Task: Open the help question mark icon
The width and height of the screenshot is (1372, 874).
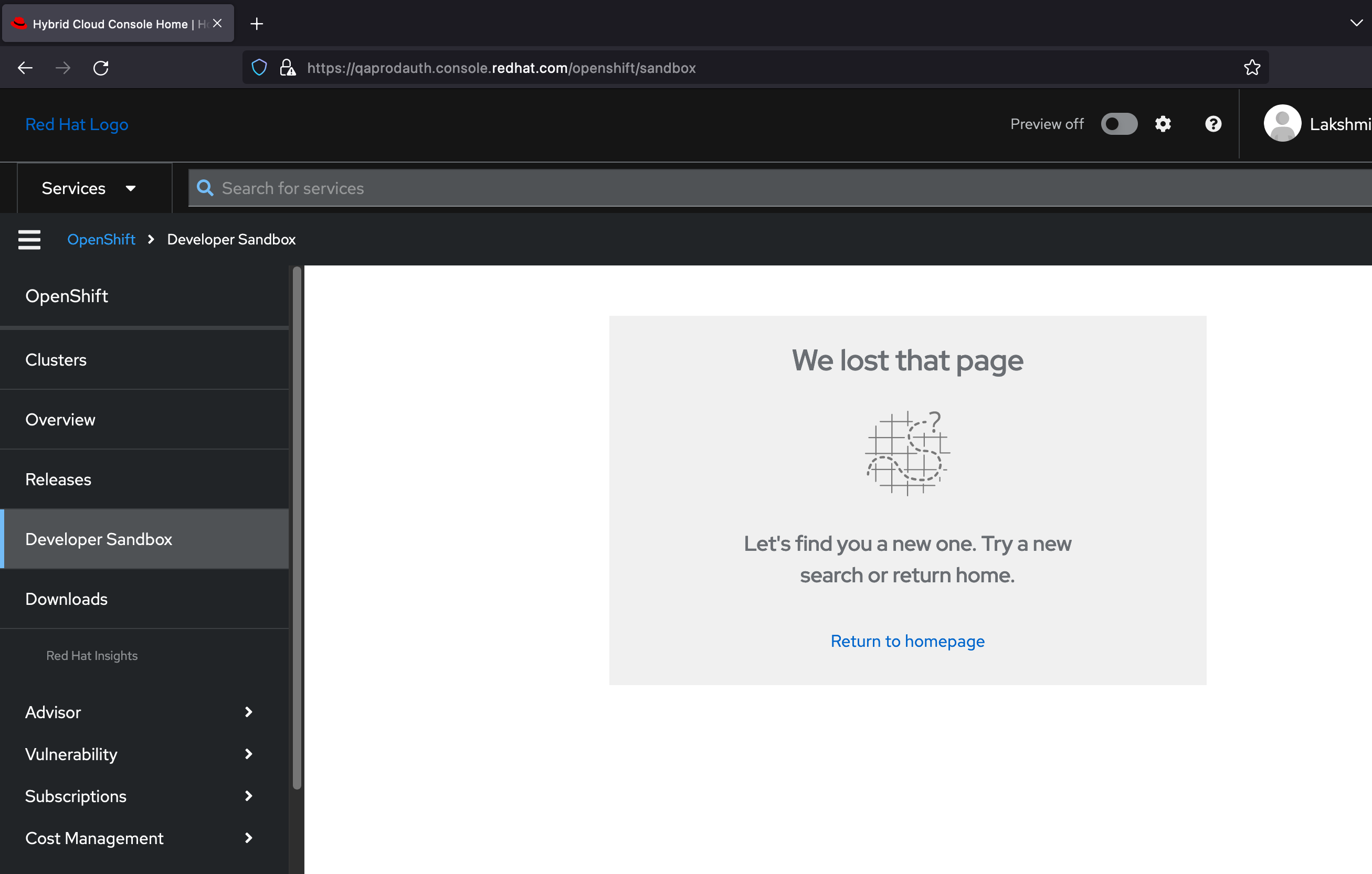Action: point(1213,124)
